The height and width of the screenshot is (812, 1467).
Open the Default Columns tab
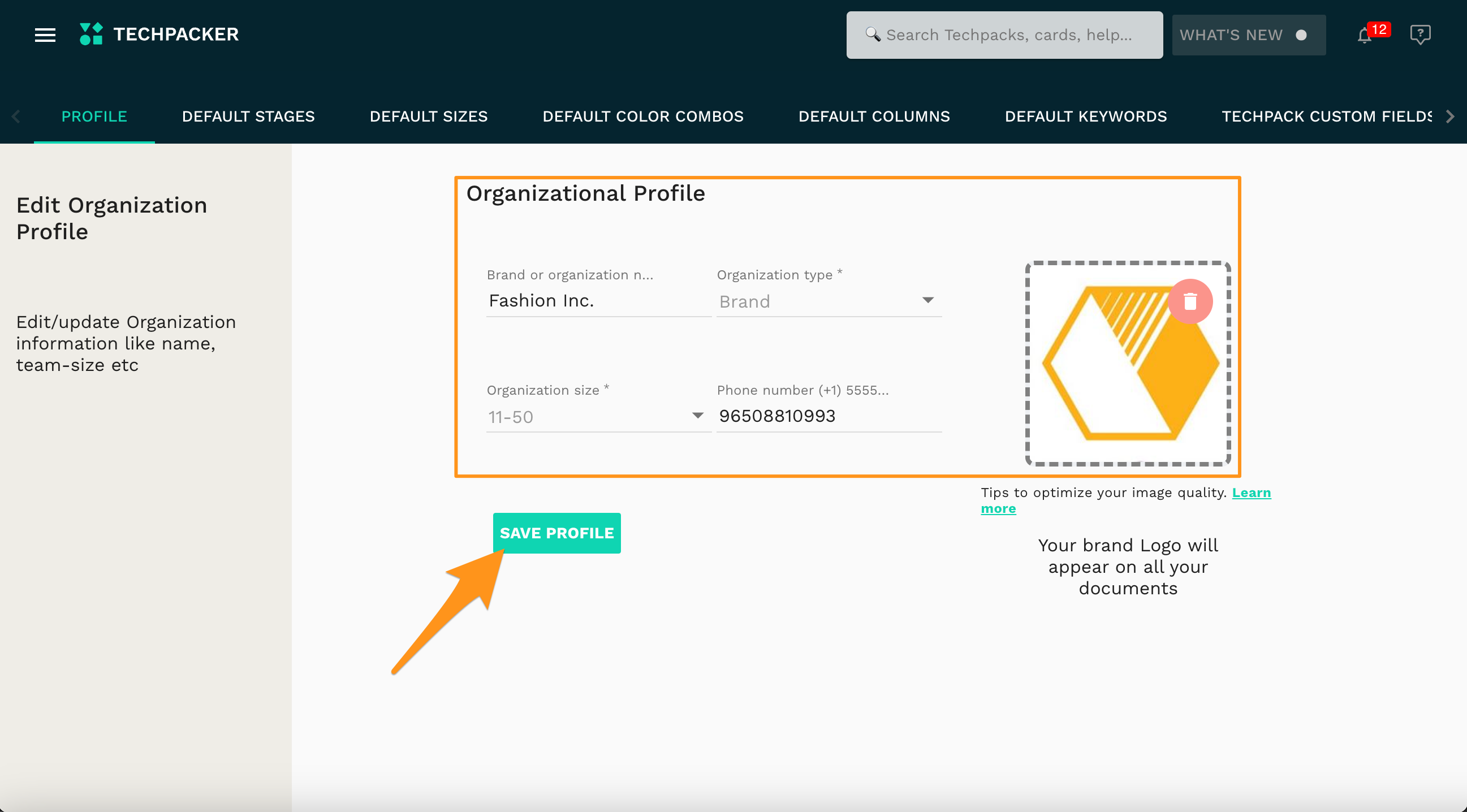tap(874, 116)
